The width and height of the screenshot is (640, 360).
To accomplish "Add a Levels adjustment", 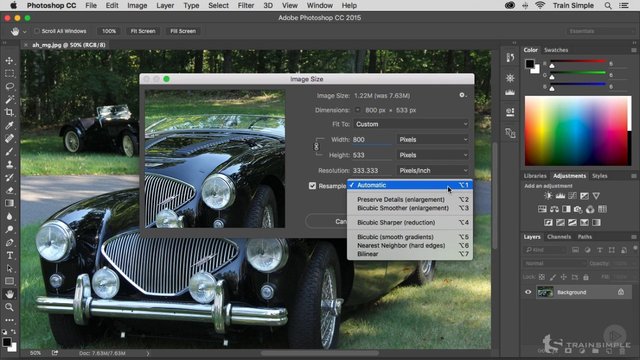I will click(560, 196).
